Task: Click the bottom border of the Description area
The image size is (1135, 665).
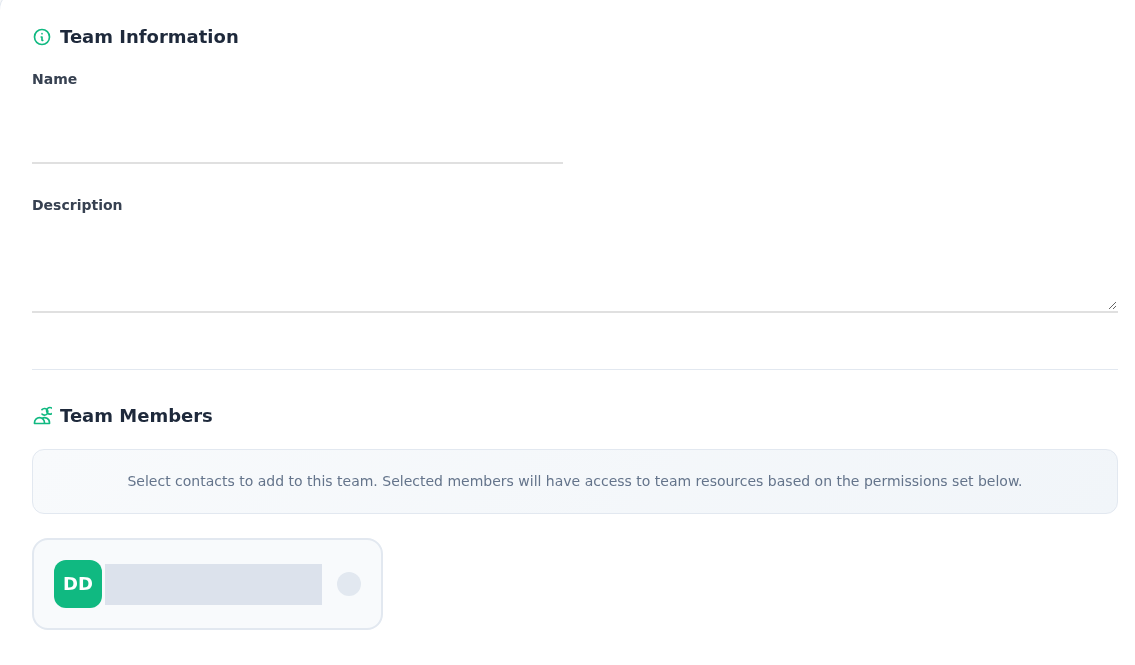Action: tap(575, 312)
